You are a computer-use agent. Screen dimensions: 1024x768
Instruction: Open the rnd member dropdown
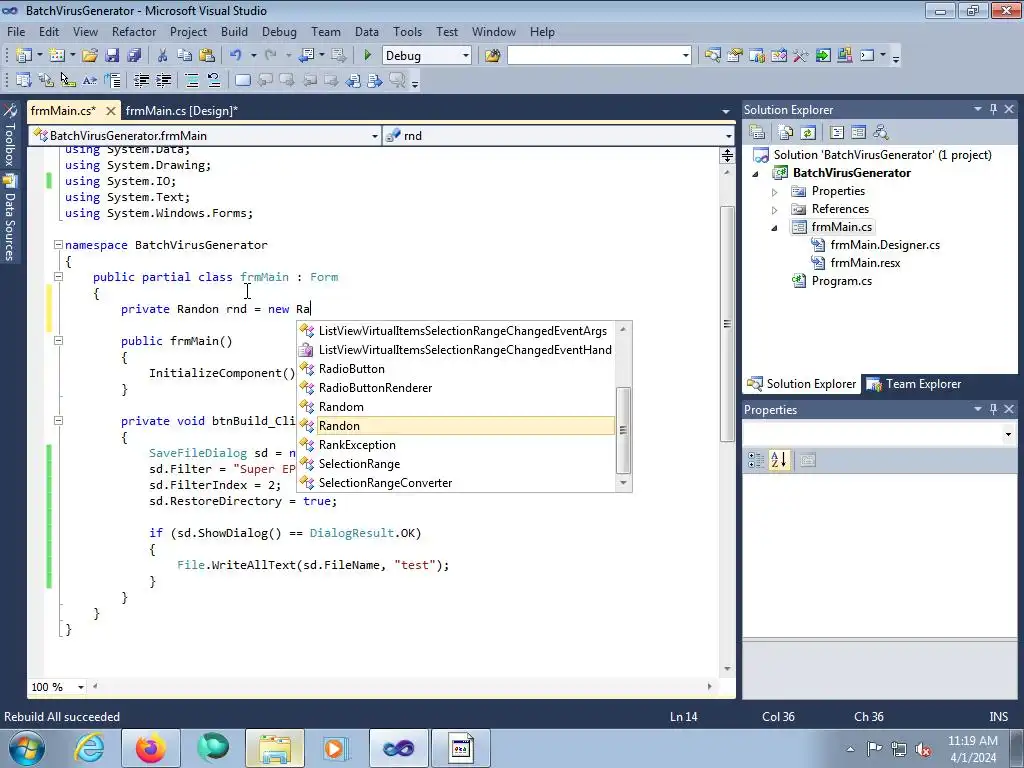point(728,136)
